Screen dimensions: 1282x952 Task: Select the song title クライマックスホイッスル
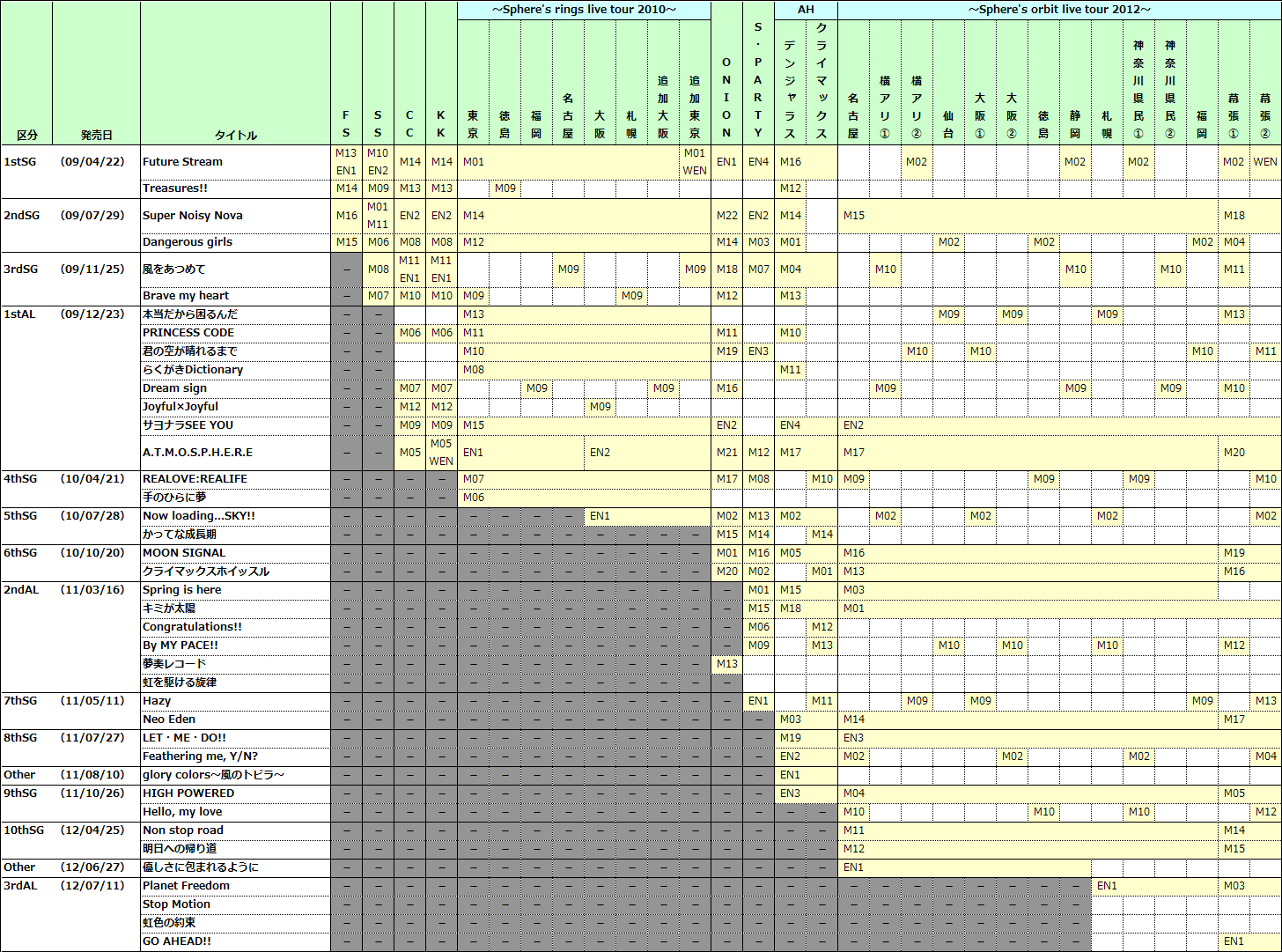click(206, 572)
